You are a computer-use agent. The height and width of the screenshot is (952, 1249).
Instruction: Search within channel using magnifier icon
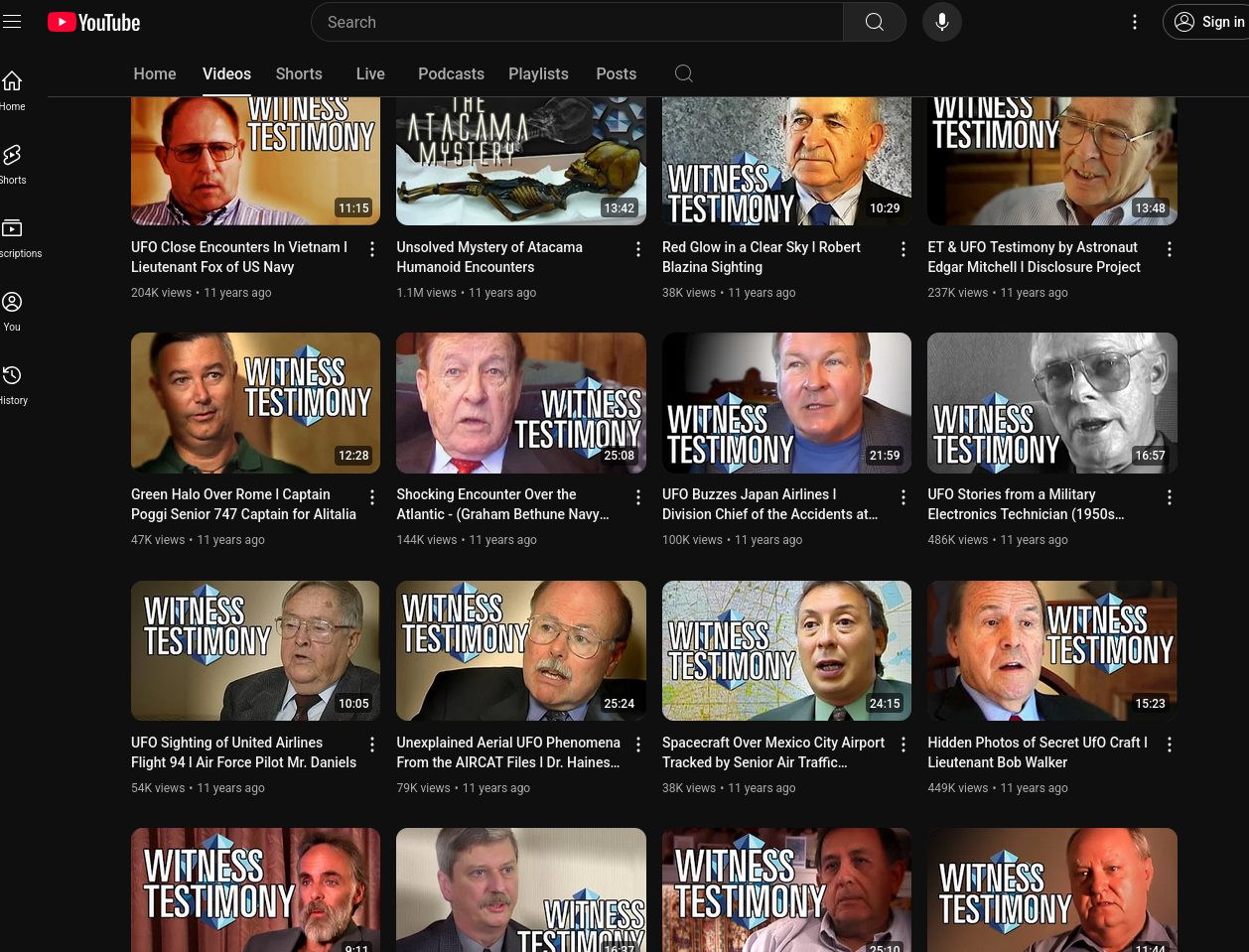[683, 73]
